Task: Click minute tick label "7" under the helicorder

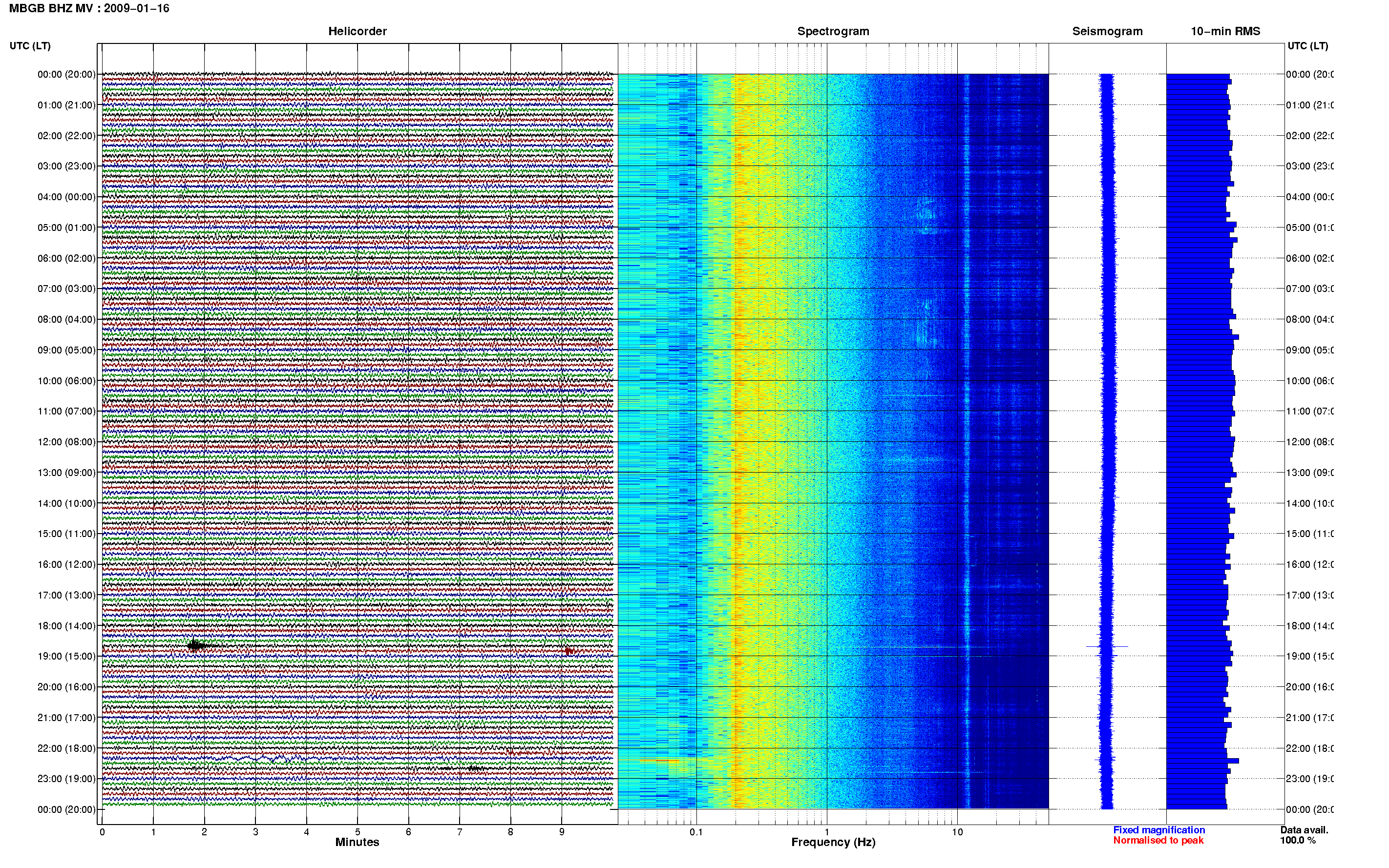Action: click(460, 832)
